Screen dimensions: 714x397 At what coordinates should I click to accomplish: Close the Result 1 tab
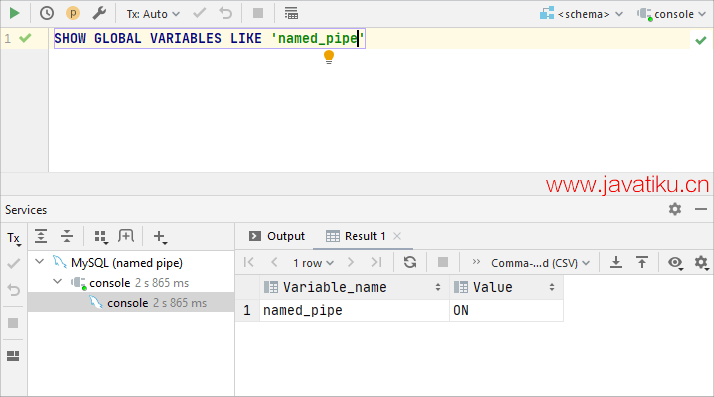[397, 236]
